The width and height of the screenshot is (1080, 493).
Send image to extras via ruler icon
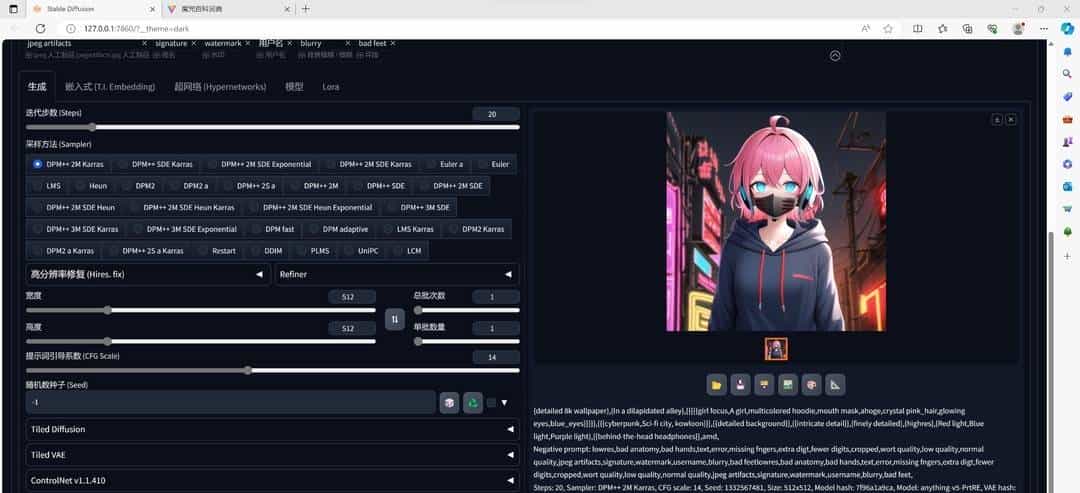pos(835,384)
